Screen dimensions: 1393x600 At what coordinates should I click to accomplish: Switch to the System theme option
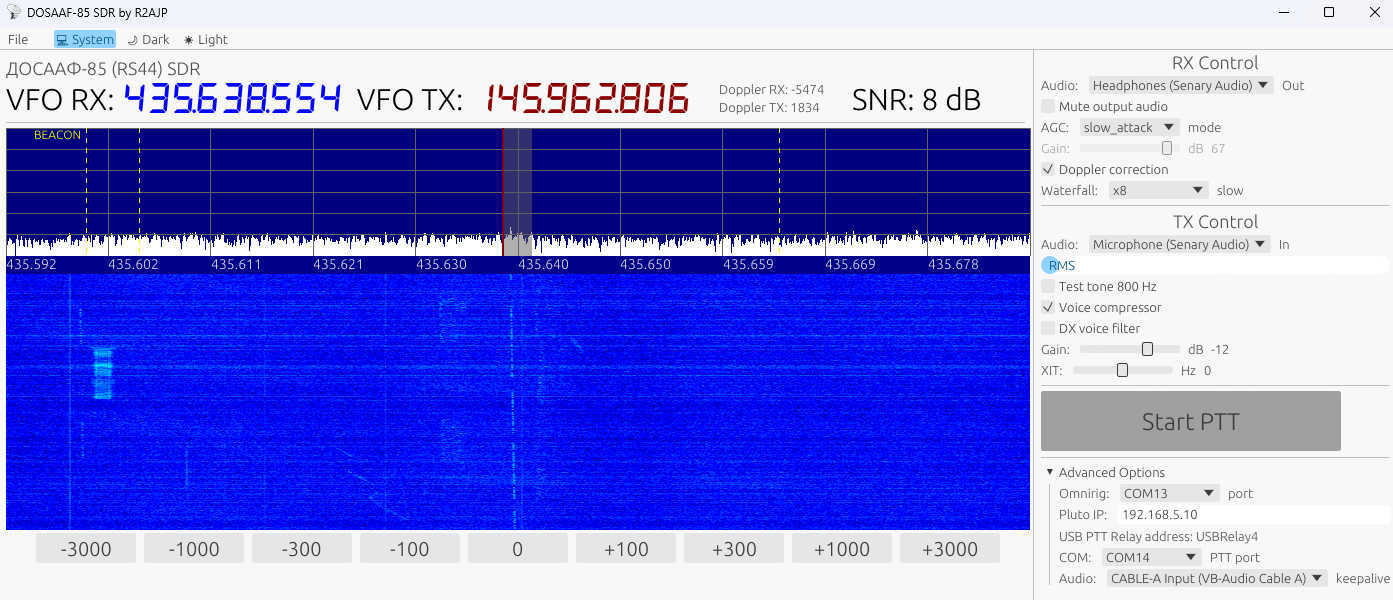click(x=84, y=39)
